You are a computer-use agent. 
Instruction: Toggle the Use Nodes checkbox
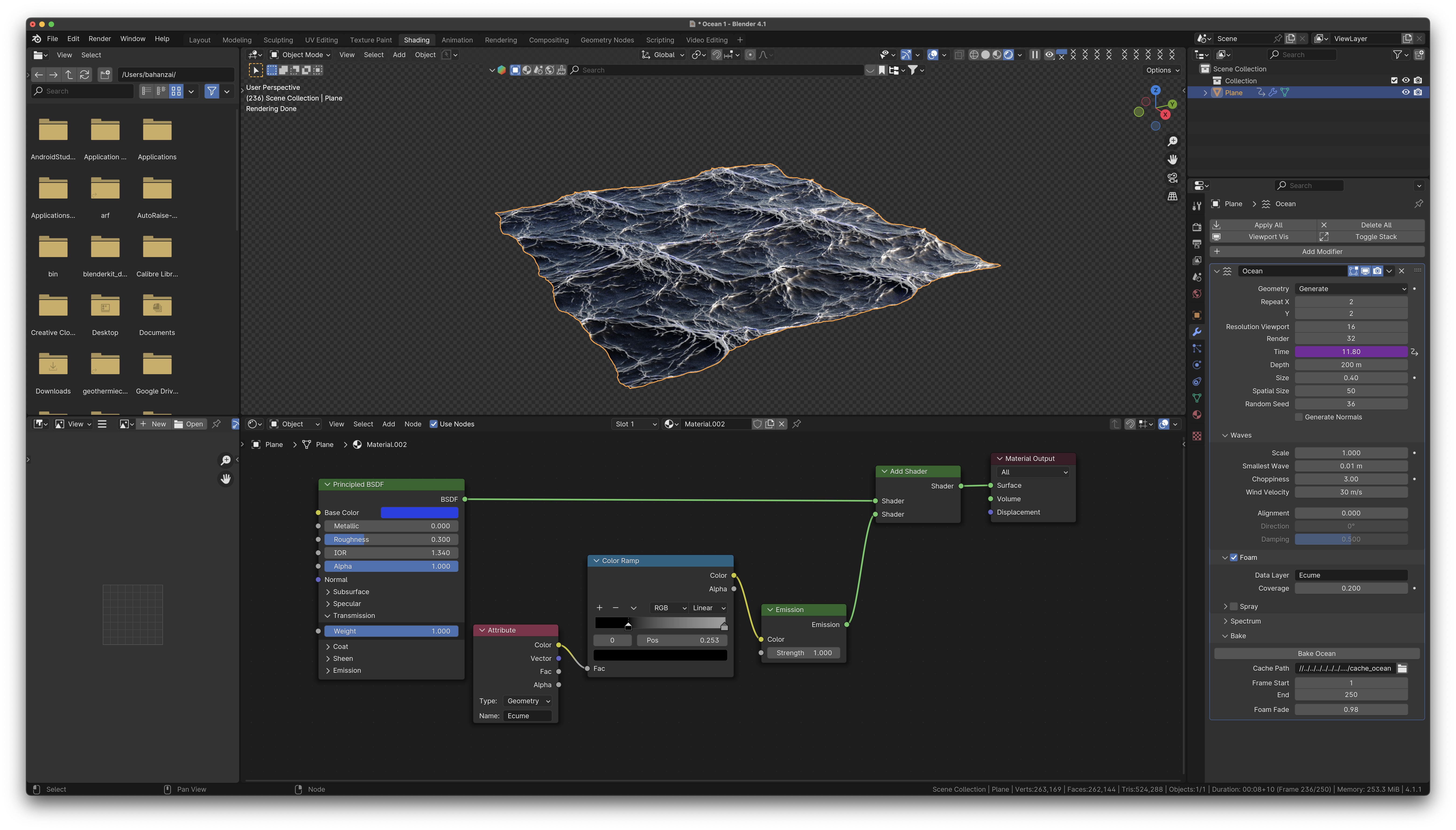[433, 424]
